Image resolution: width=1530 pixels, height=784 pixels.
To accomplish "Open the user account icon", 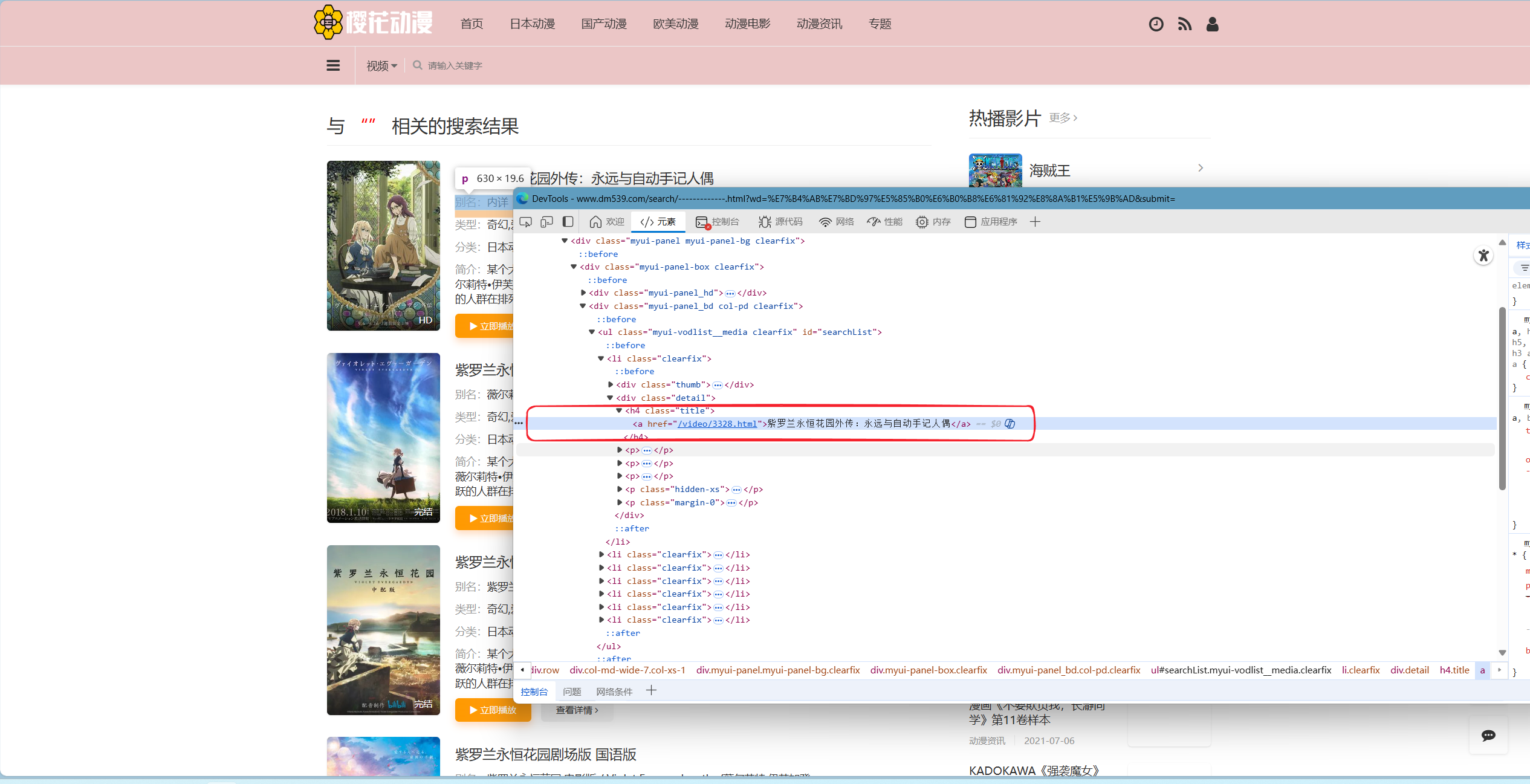I will pyautogui.click(x=1212, y=24).
